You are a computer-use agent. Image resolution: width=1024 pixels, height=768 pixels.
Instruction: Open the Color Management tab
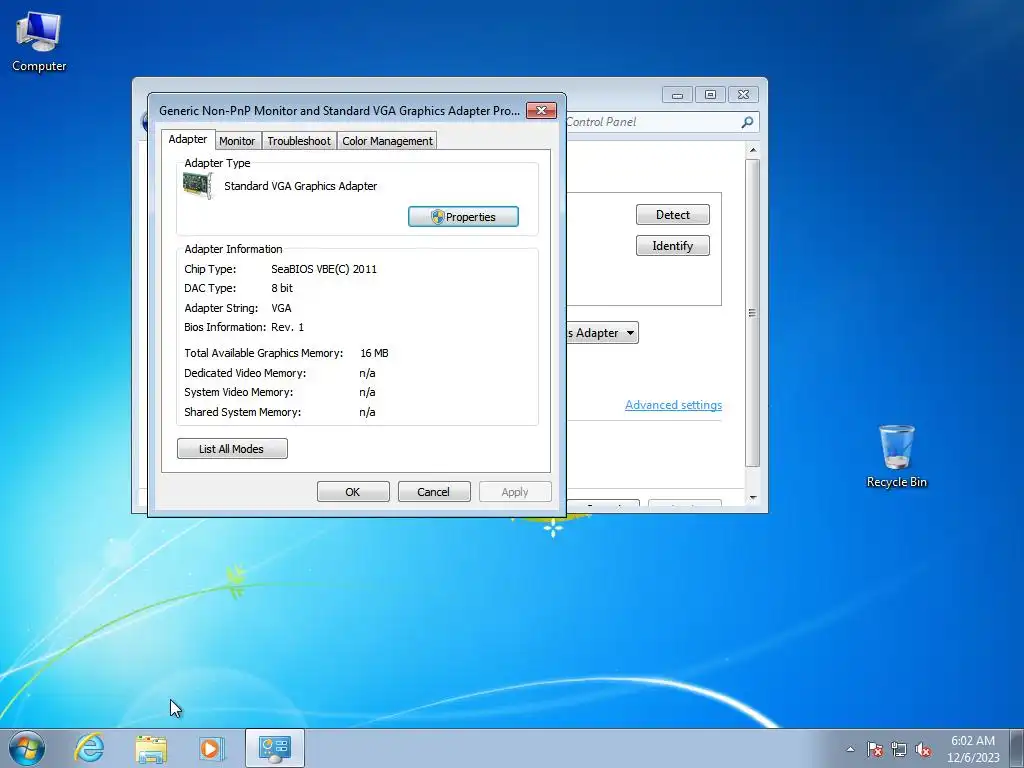coord(387,141)
